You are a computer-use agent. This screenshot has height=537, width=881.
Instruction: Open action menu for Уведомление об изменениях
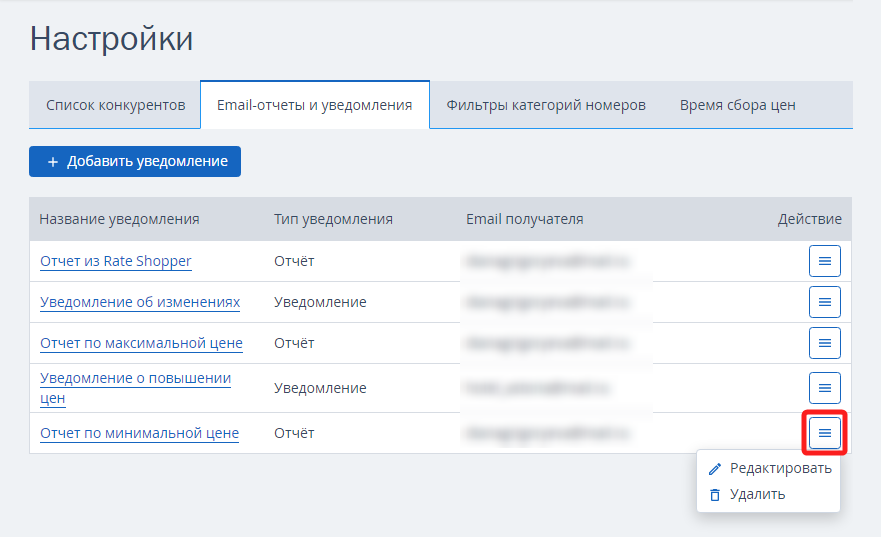point(824,302)
